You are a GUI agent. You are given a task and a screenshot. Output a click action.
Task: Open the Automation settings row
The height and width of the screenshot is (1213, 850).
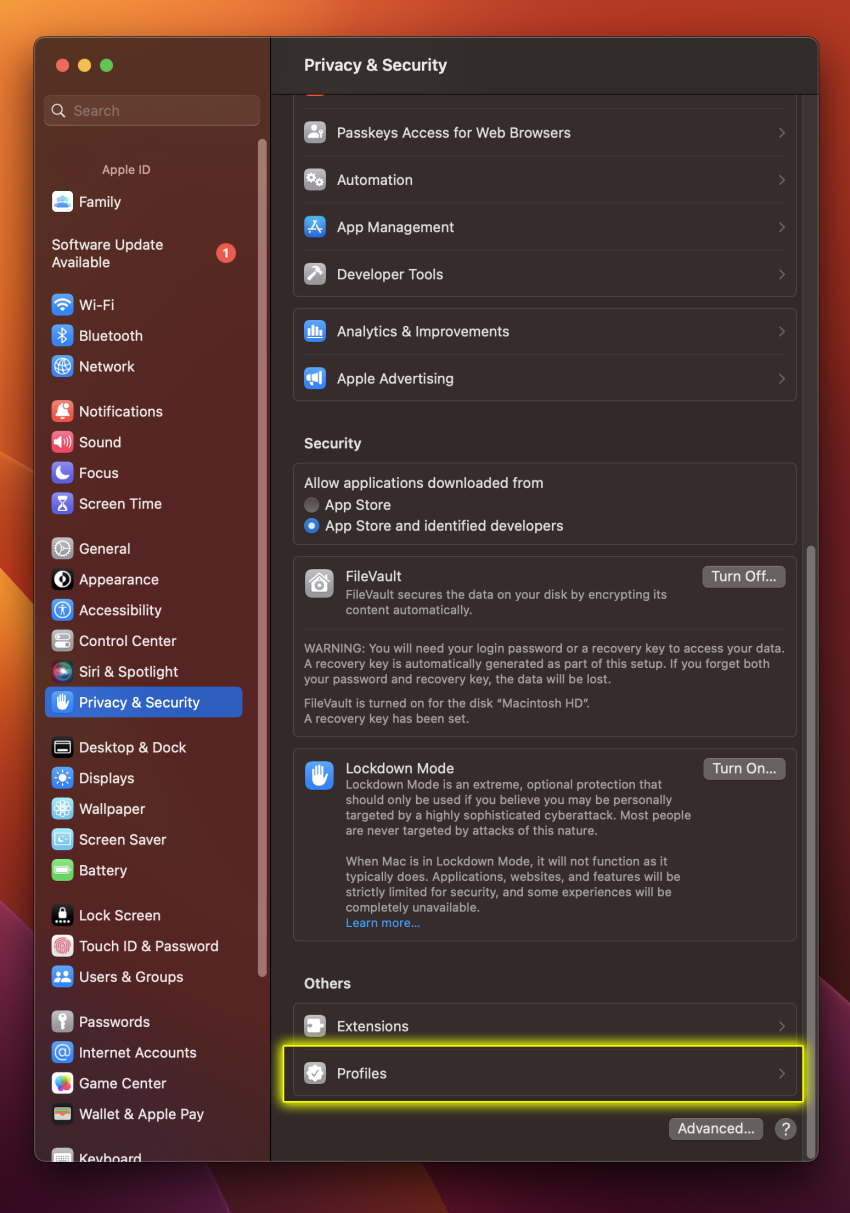(x=545, y=180)
